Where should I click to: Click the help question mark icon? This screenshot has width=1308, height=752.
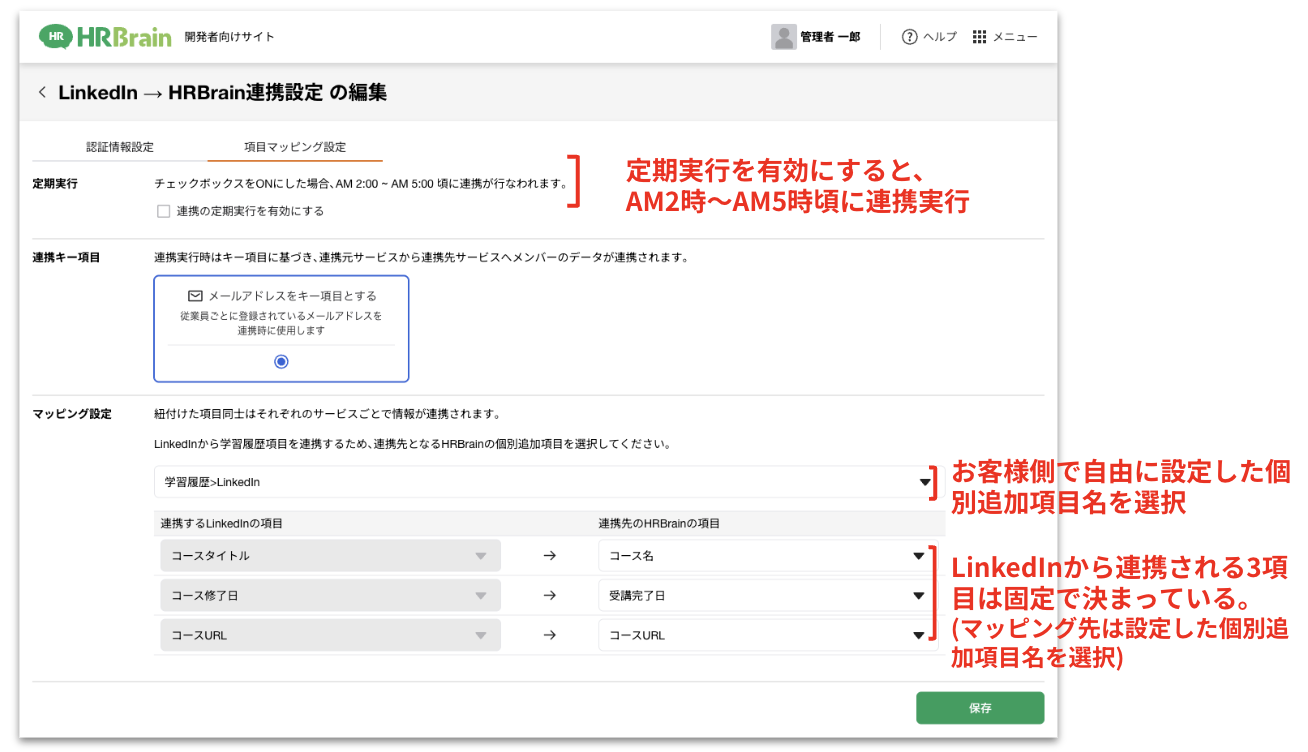click(x=909, y=37)
